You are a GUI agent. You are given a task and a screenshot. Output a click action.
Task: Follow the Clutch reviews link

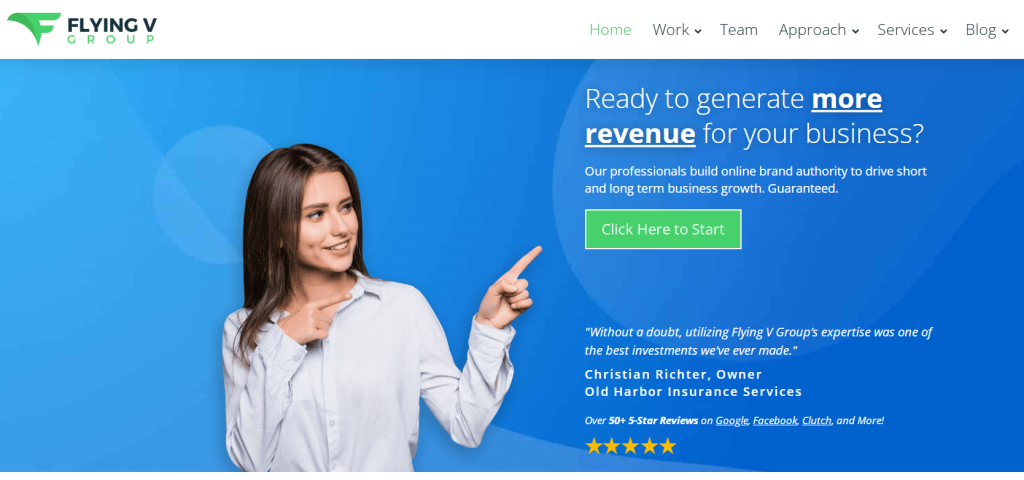(817, 421)
